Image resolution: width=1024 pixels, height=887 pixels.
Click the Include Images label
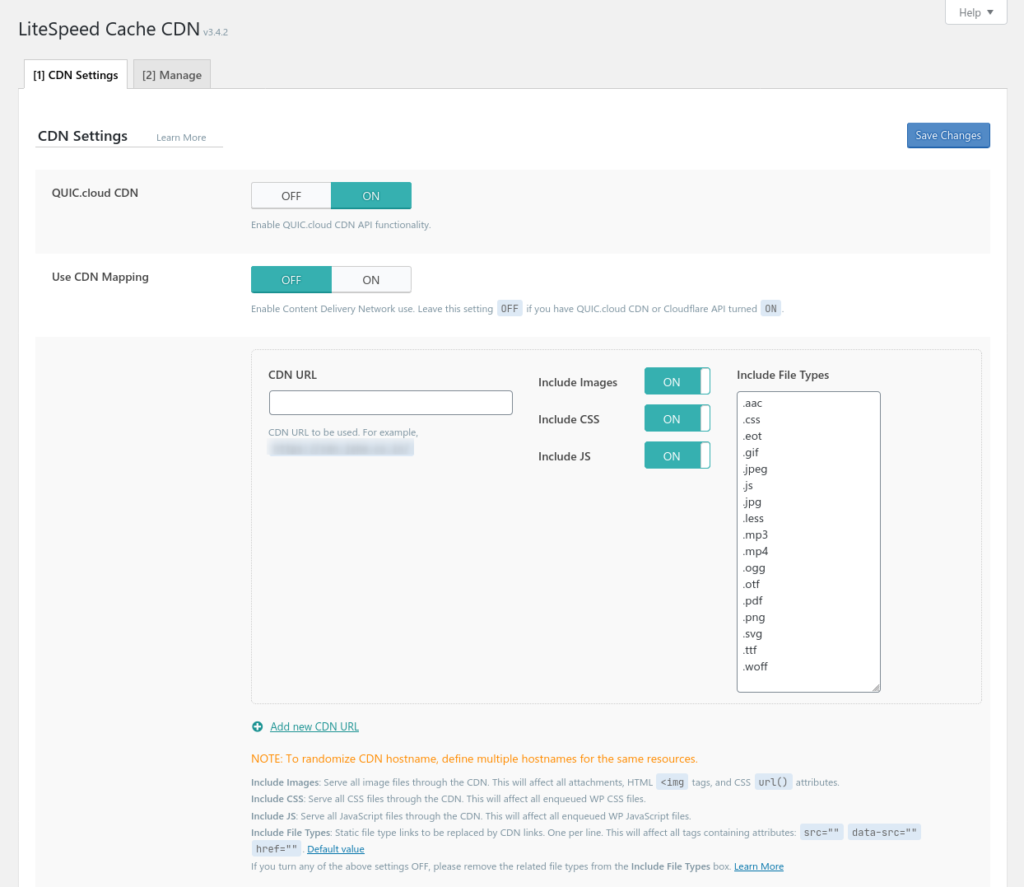point(577,382)
